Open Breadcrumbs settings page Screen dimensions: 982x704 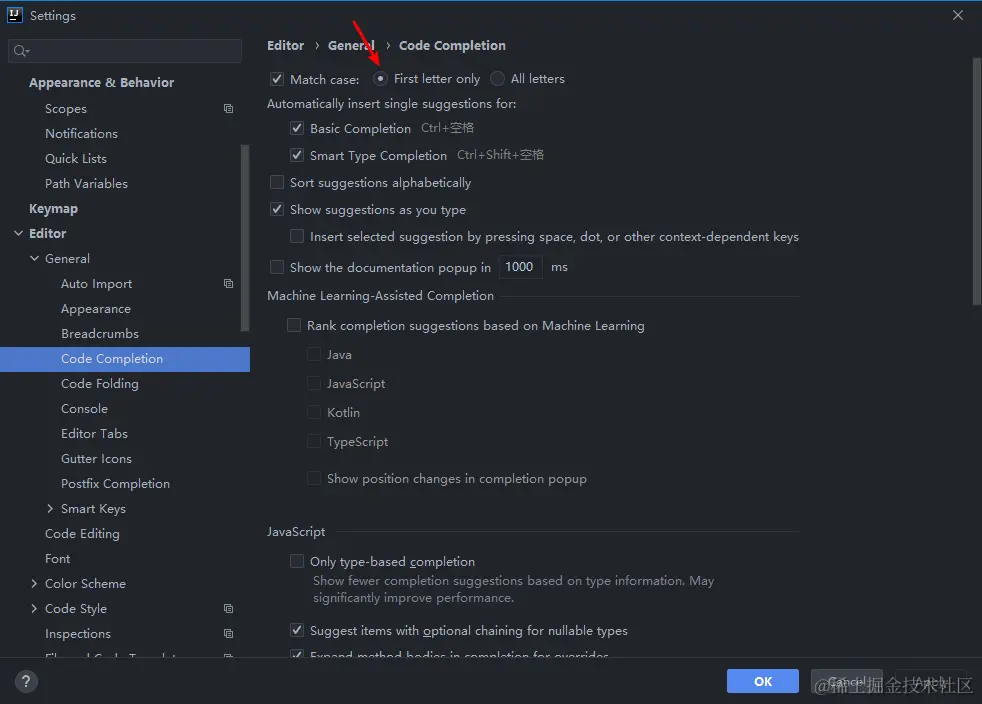pos(100,334)
